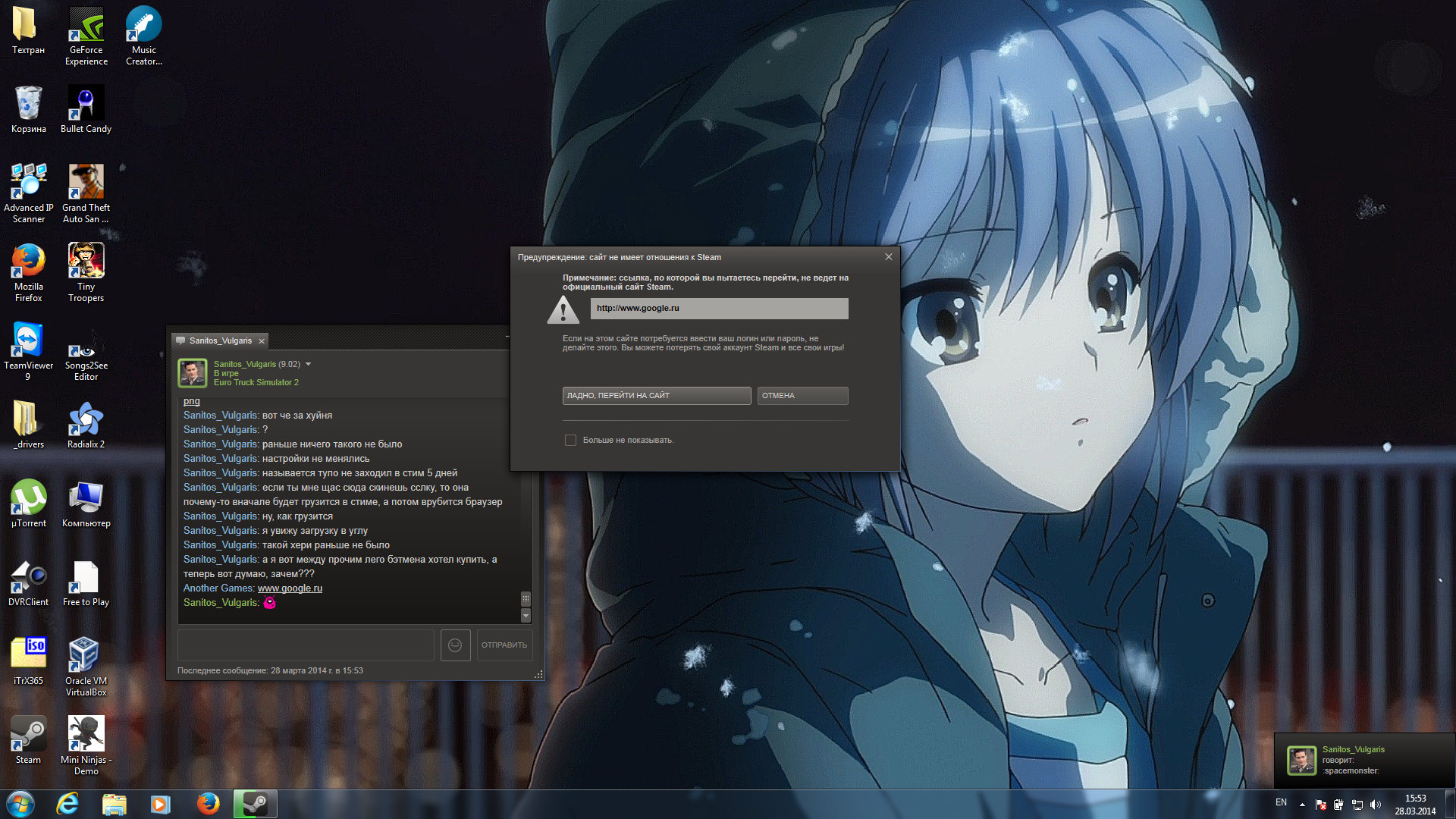Open emoticon picker in Steam chat
Viewport: 1456px width, 819px height.
pyautogui.click(x=455, y=645)
